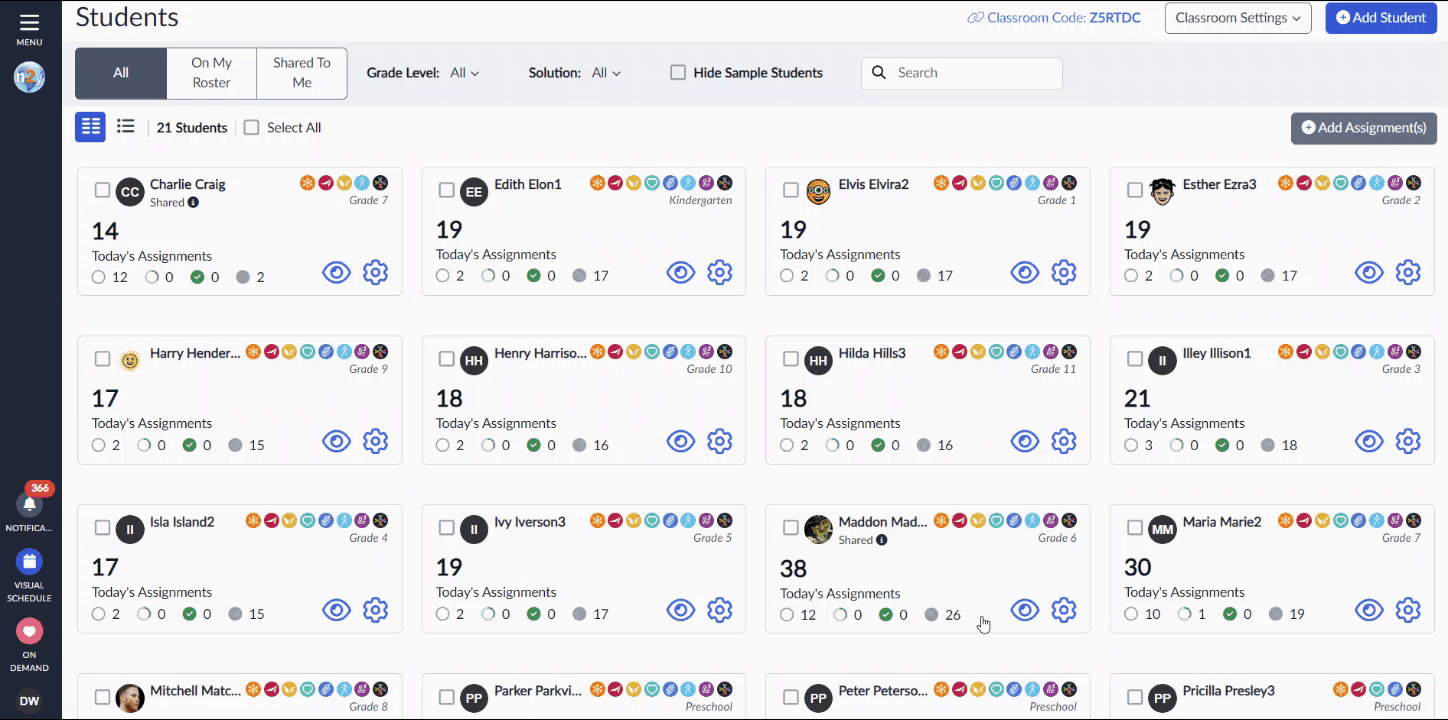This screenshot has width=1448, height=720.
Task: Click Esther Ezra3 avatar picture
Action: [1162, 191]
